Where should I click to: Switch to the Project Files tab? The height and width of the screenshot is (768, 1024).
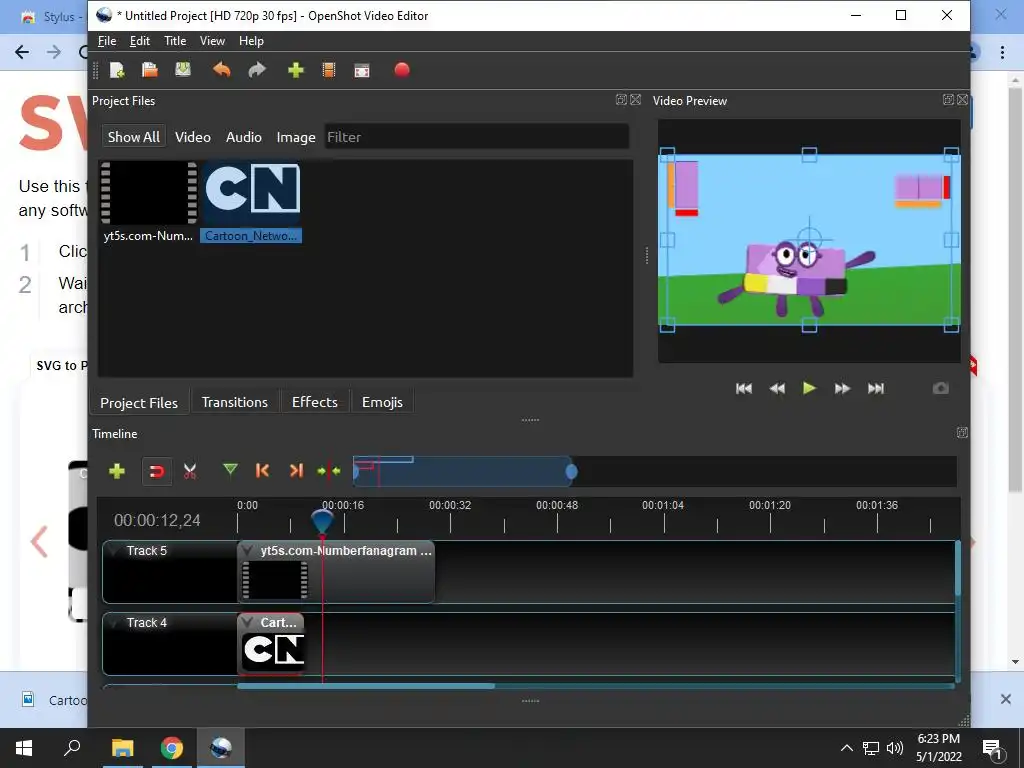[139, 403]
